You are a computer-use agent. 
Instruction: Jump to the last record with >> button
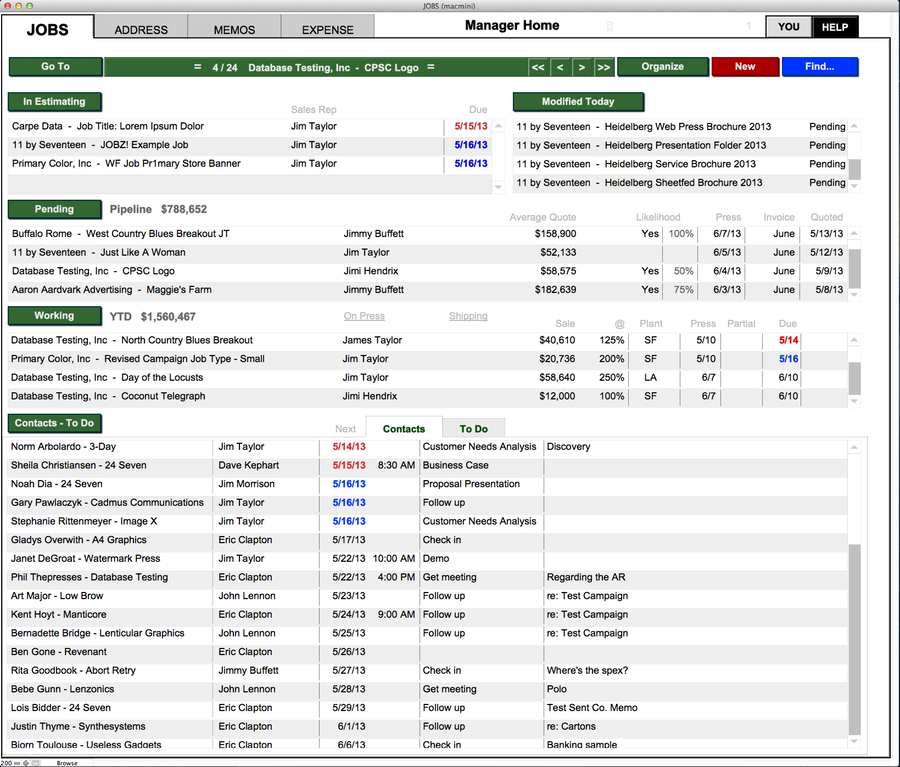pyautogui.click(x=603, y=67)
